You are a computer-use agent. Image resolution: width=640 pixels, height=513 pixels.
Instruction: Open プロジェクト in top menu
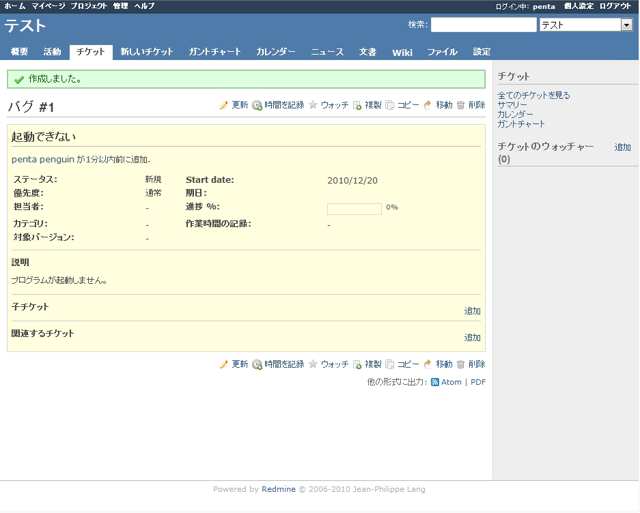click(89, 6)
